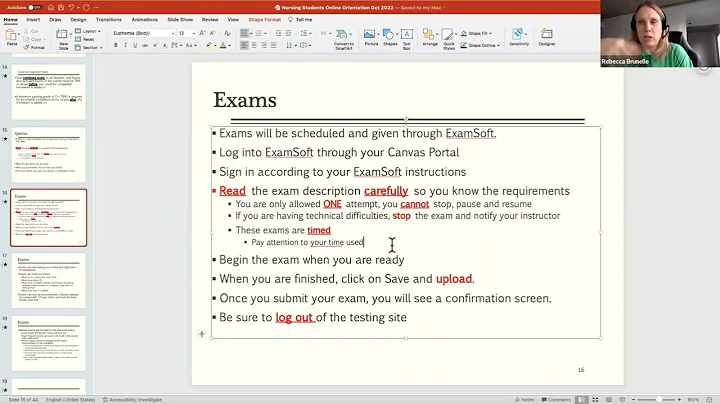Image resolution: width=720 pixels, height=404 pixels.
Task: Open Quick Styles gallery
Action: click(449, 39)
